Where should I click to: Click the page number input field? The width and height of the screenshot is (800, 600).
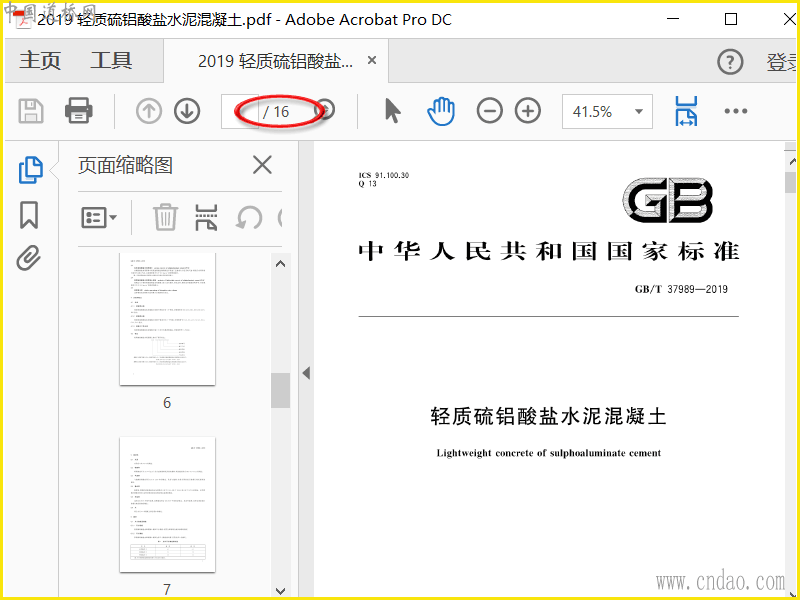240,111
